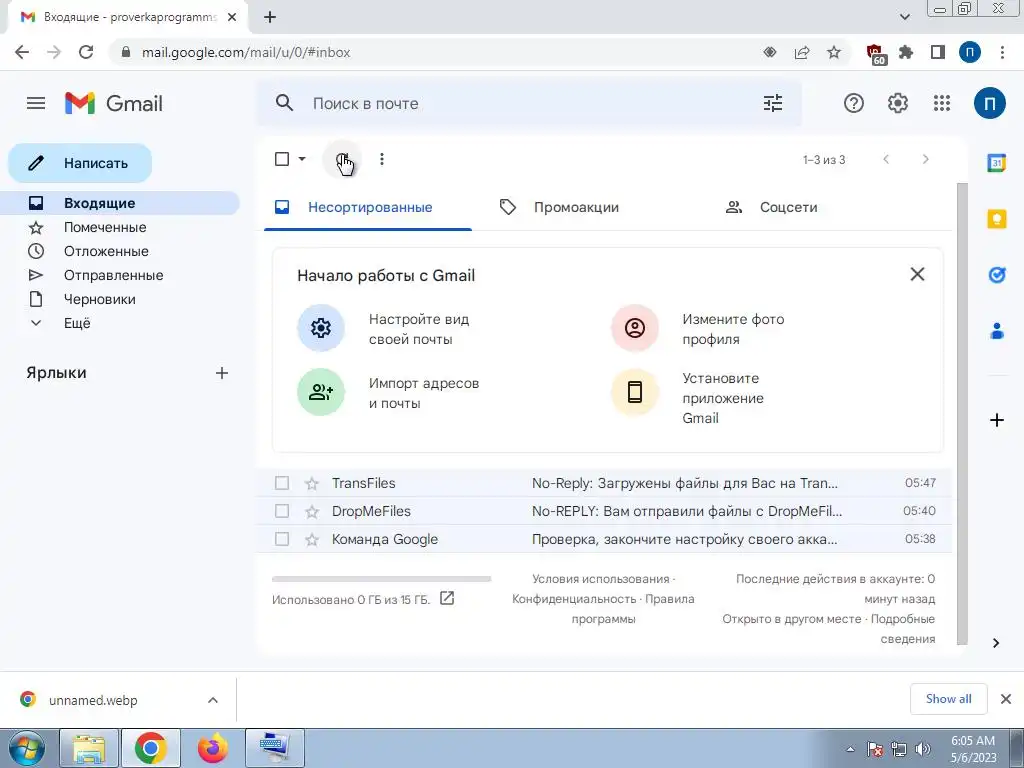Click the plus icon to get add-ons

tap(997, 420)
